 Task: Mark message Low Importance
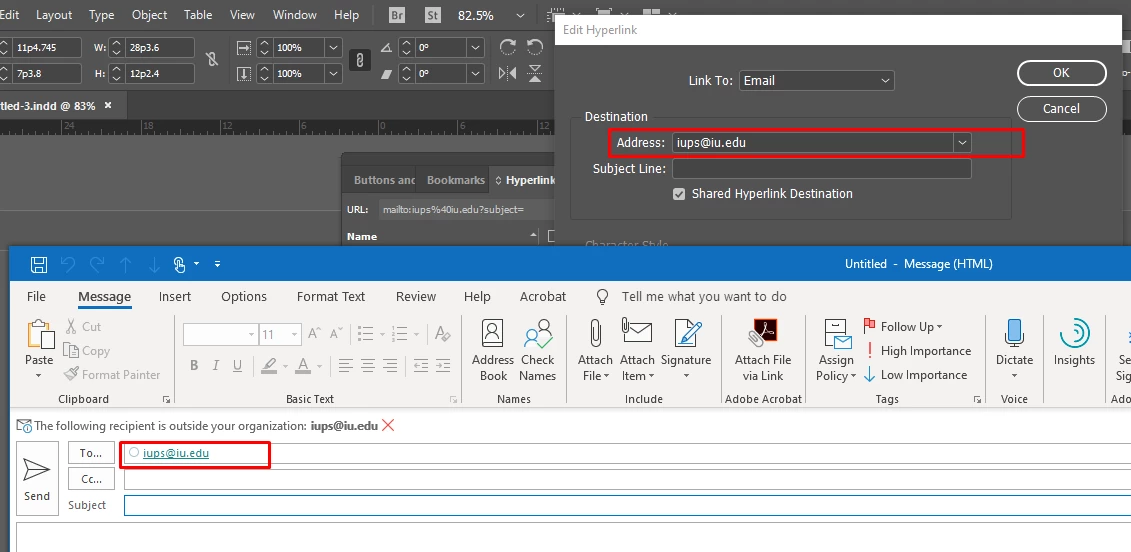(x=915, y=374)
